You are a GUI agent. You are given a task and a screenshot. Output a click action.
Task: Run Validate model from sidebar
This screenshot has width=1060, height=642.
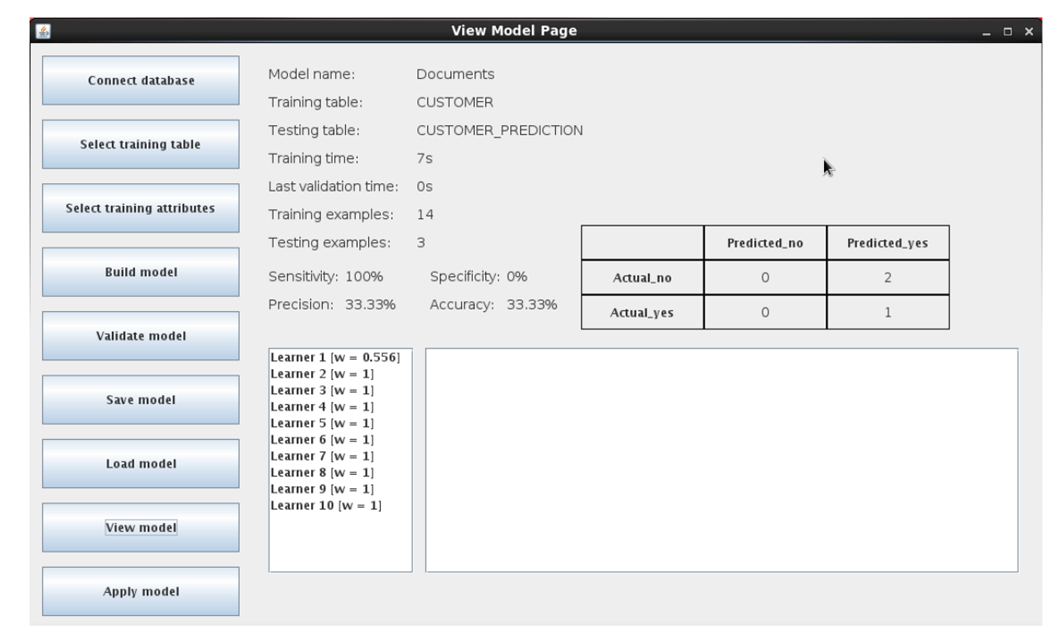[x=140, y=336]
